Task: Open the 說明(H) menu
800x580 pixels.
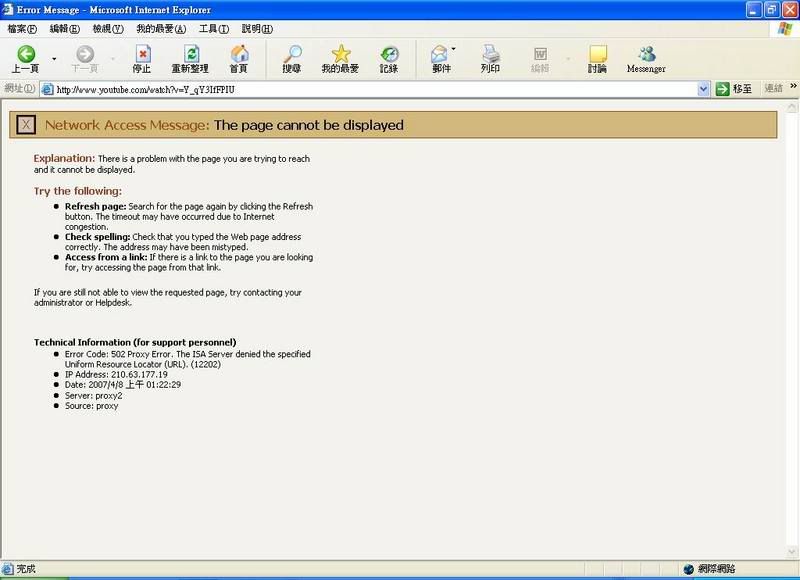Action: [257, 29]
